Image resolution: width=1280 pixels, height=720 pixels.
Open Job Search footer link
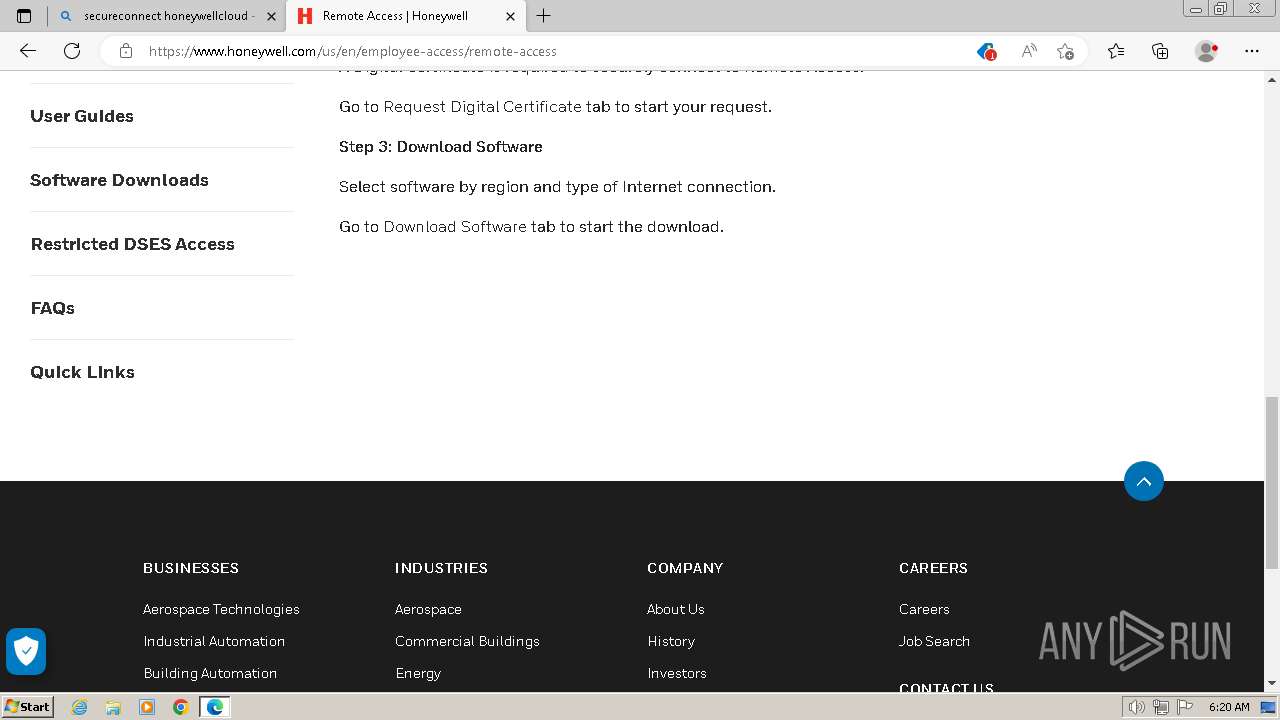934,641
